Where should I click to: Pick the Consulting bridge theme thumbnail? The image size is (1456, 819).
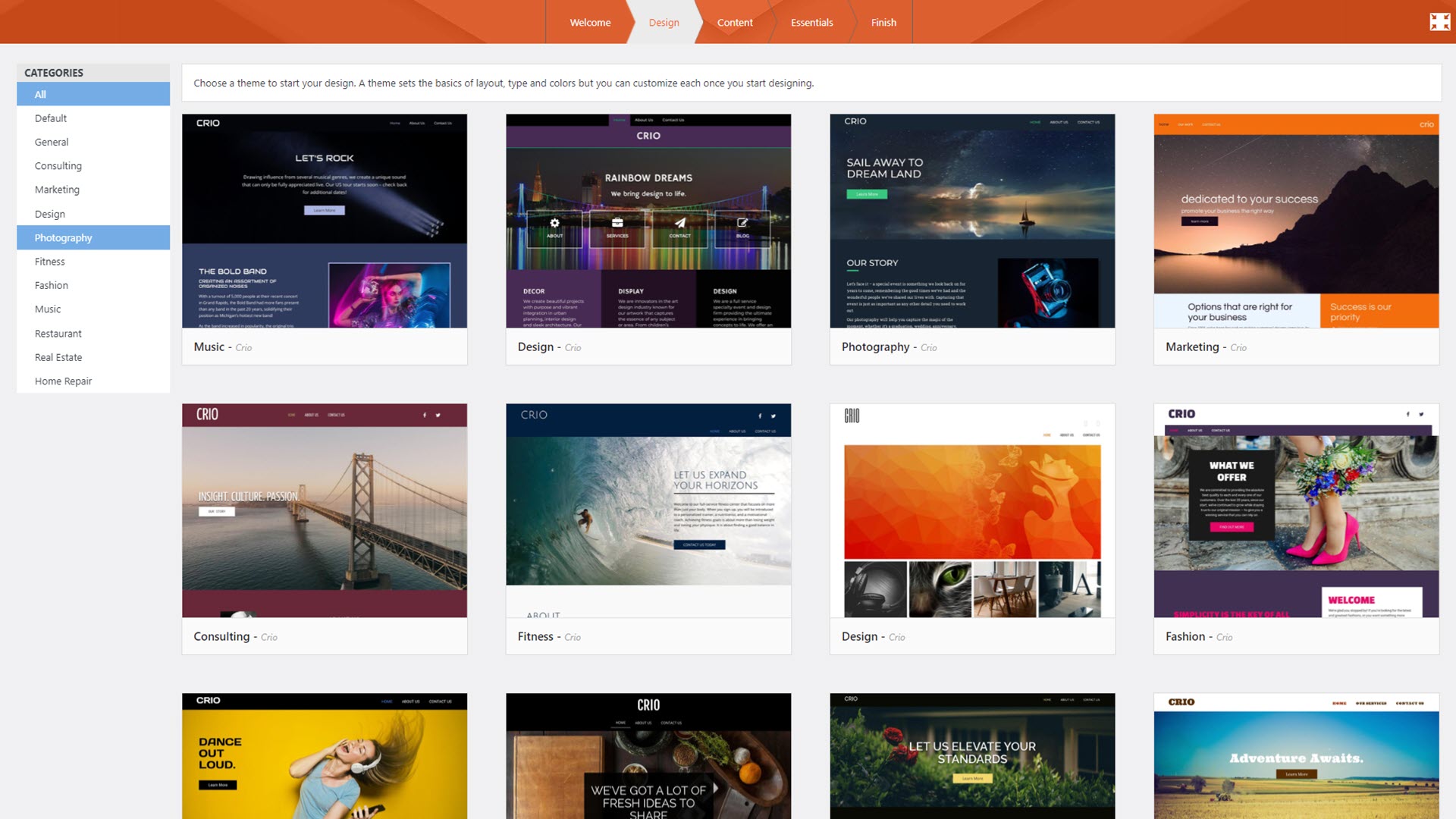coord(325,510)
